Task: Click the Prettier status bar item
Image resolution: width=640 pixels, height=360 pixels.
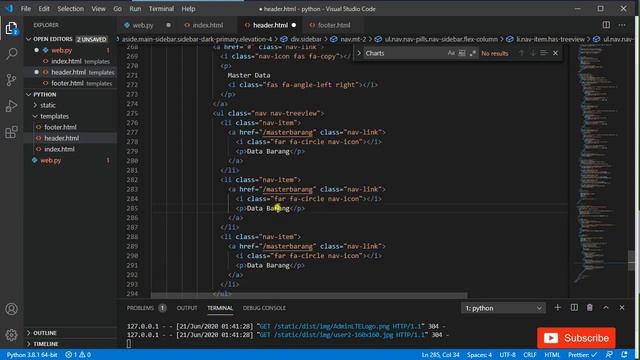Action: pos(582,355)
